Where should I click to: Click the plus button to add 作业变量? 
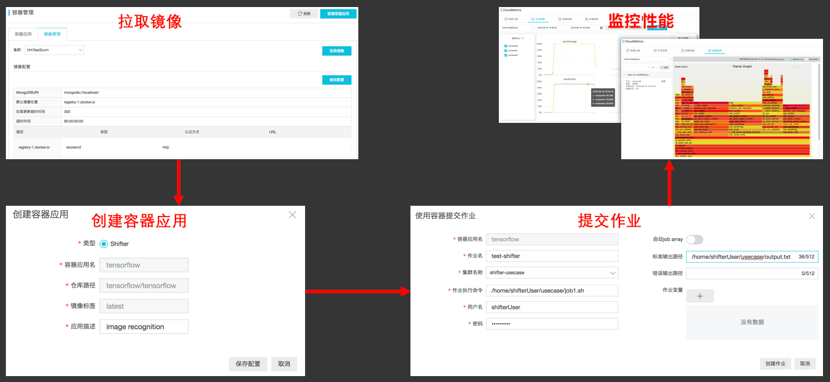click(x=700, y=296)
